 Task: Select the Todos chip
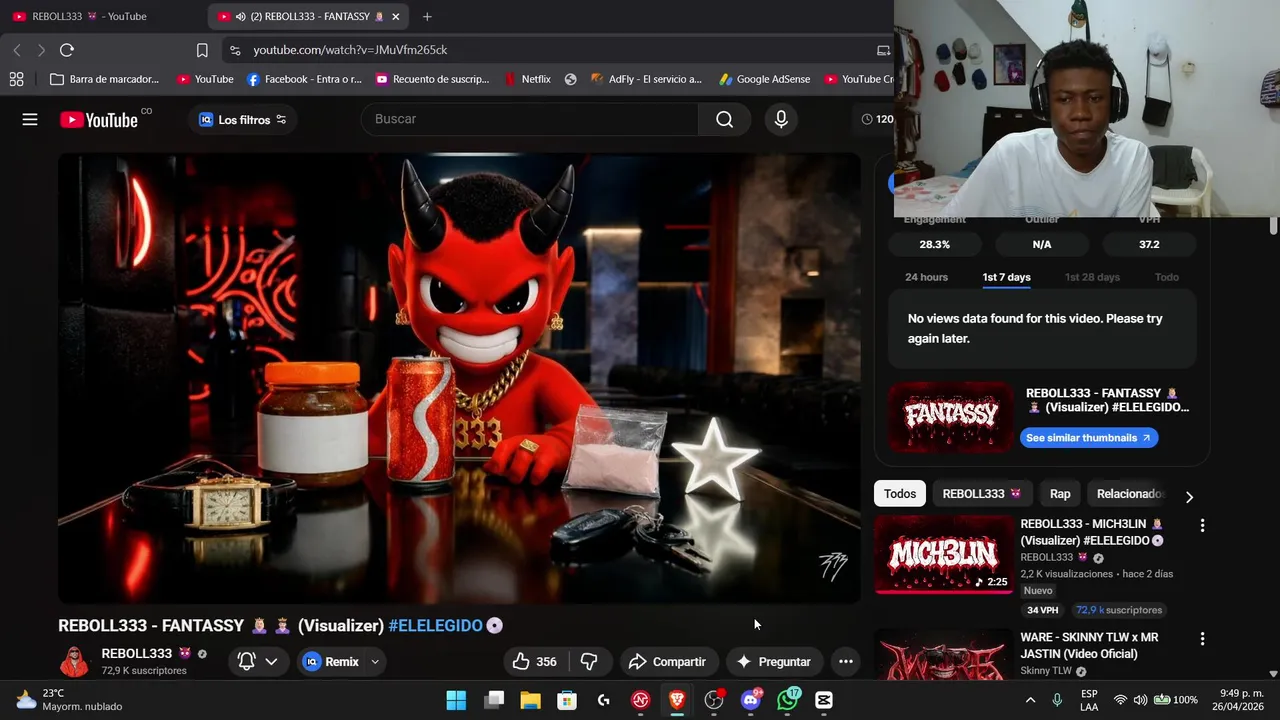900,494
